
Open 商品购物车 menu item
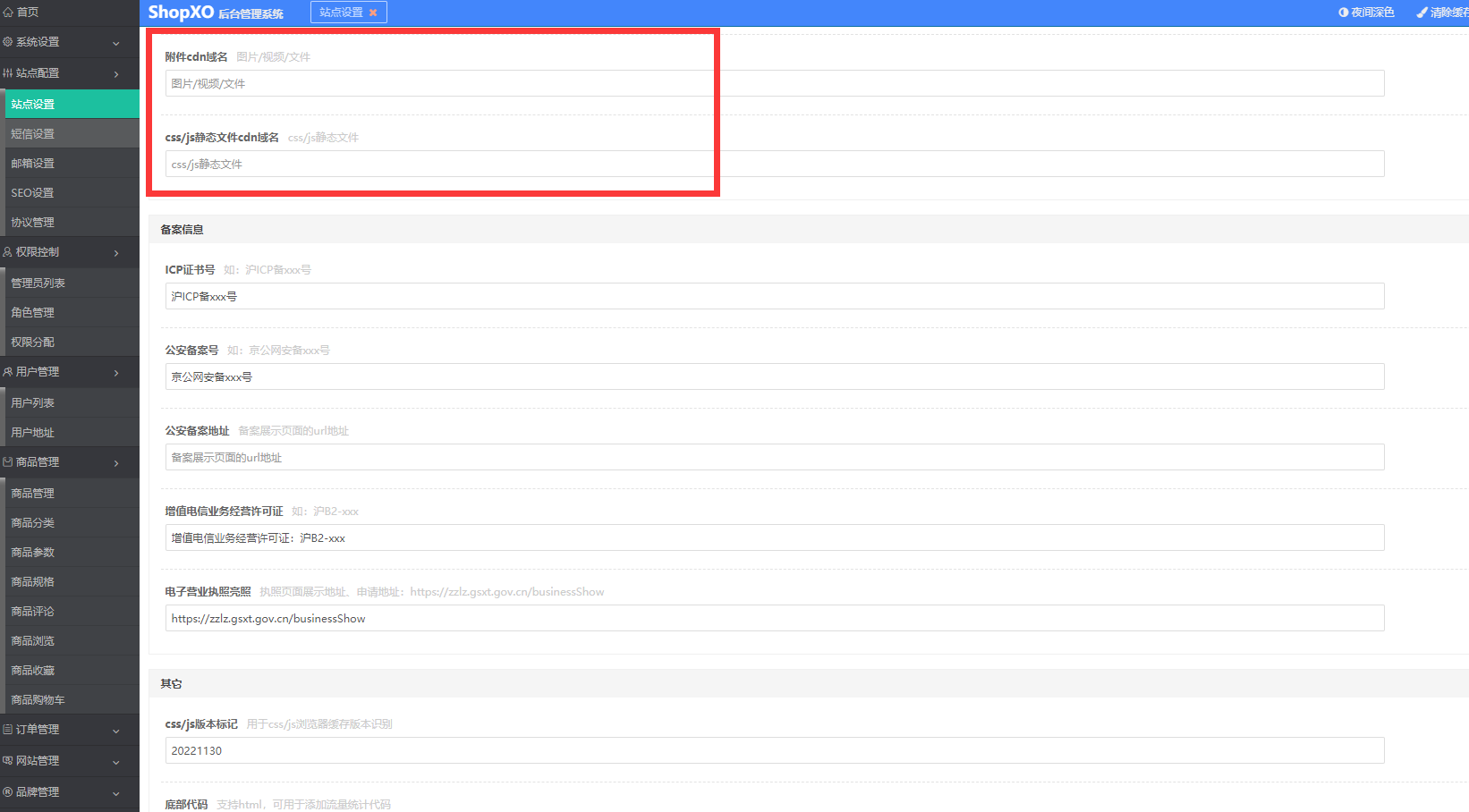[x=72, y=699]
